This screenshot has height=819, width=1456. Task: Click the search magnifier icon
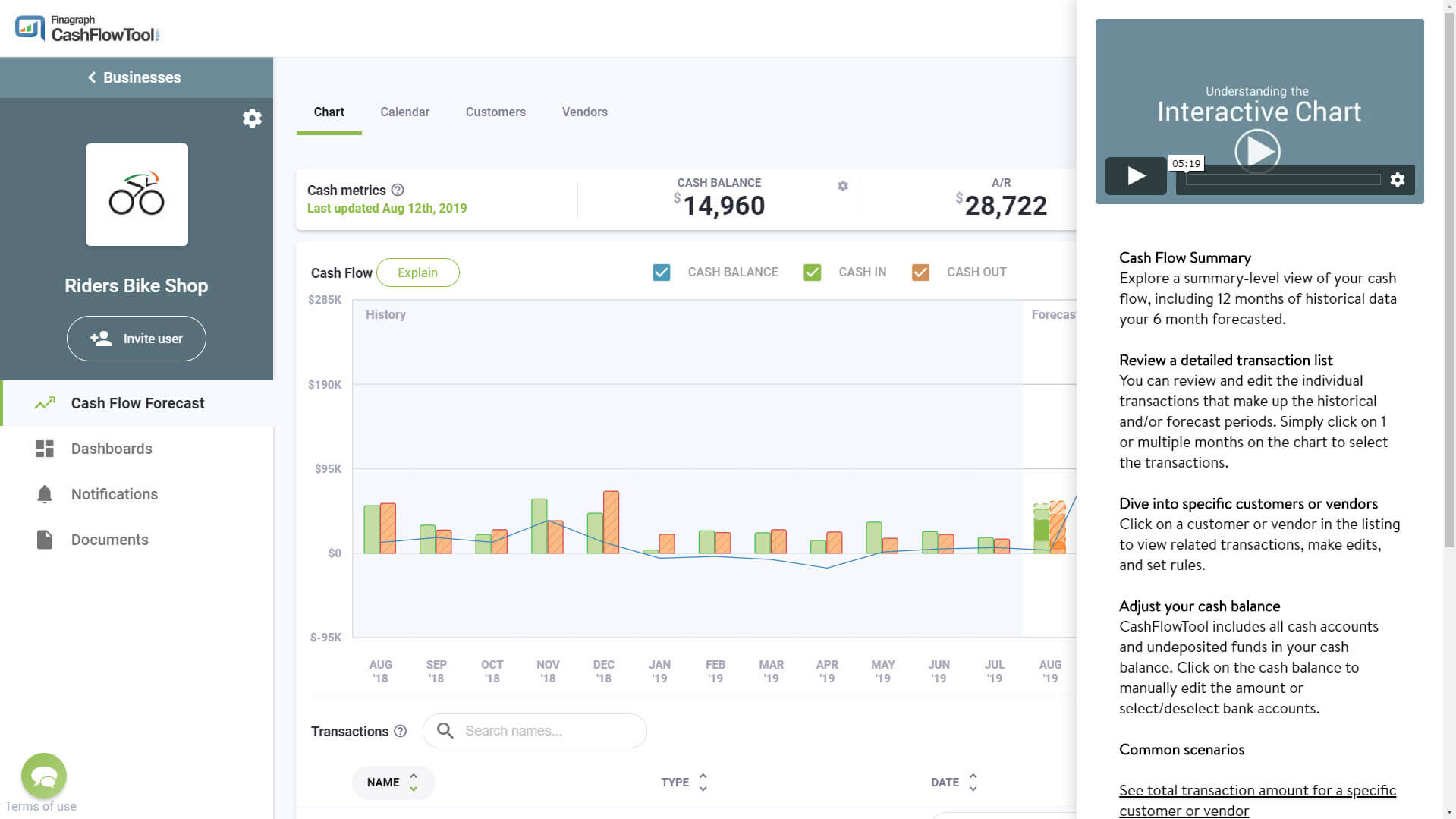(x=445, y=731)
